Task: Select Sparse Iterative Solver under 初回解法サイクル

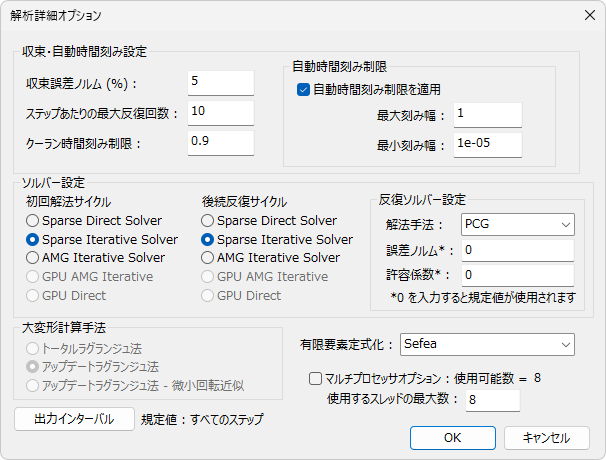Action: click(x=32, y=240)
